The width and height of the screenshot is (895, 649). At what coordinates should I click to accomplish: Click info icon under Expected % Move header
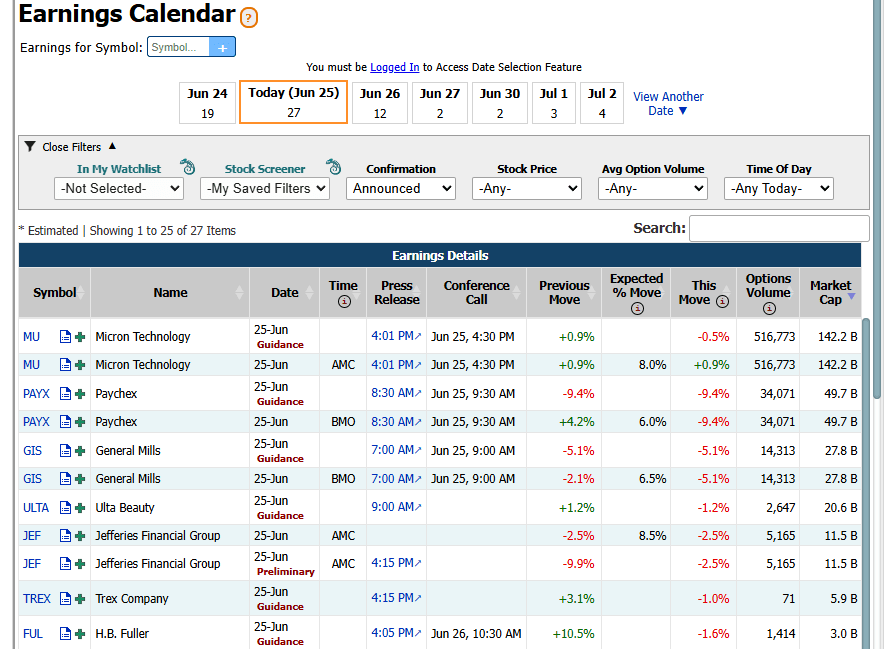637,308
